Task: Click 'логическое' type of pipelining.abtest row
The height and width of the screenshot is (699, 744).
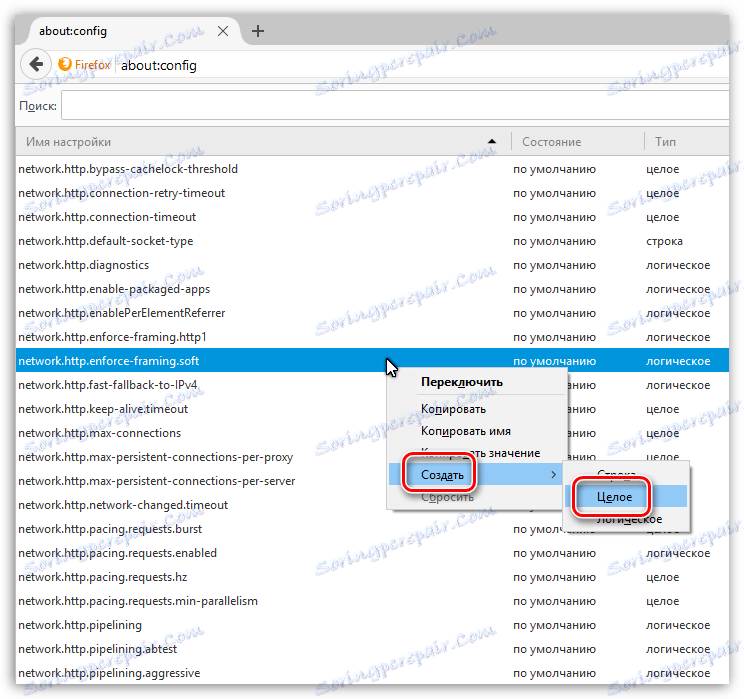Action: click(x=678, y=649)
